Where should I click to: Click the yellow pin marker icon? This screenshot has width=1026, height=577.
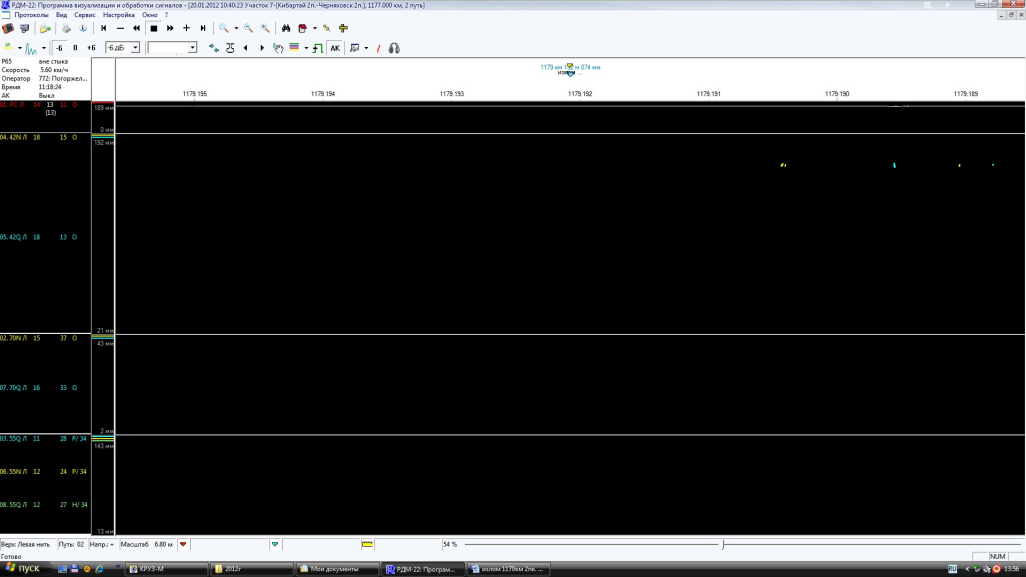pos(327,29)
